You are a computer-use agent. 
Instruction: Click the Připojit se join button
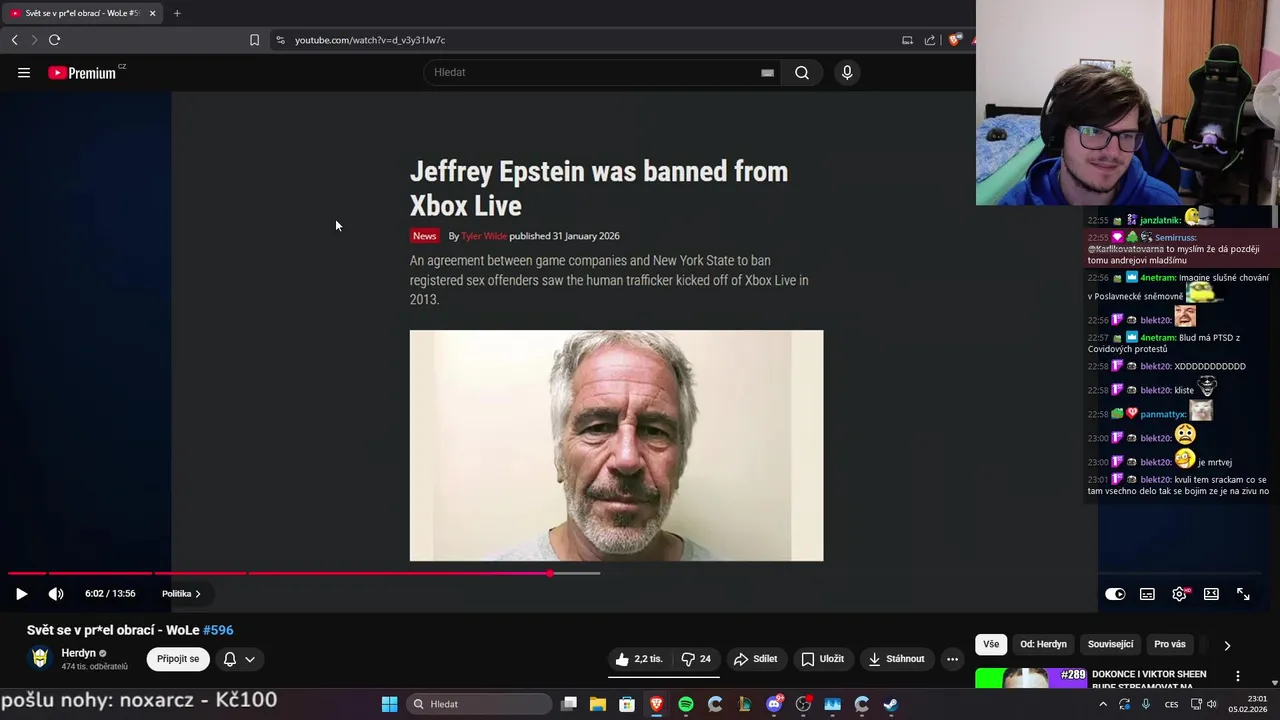[x=178, y=659]
